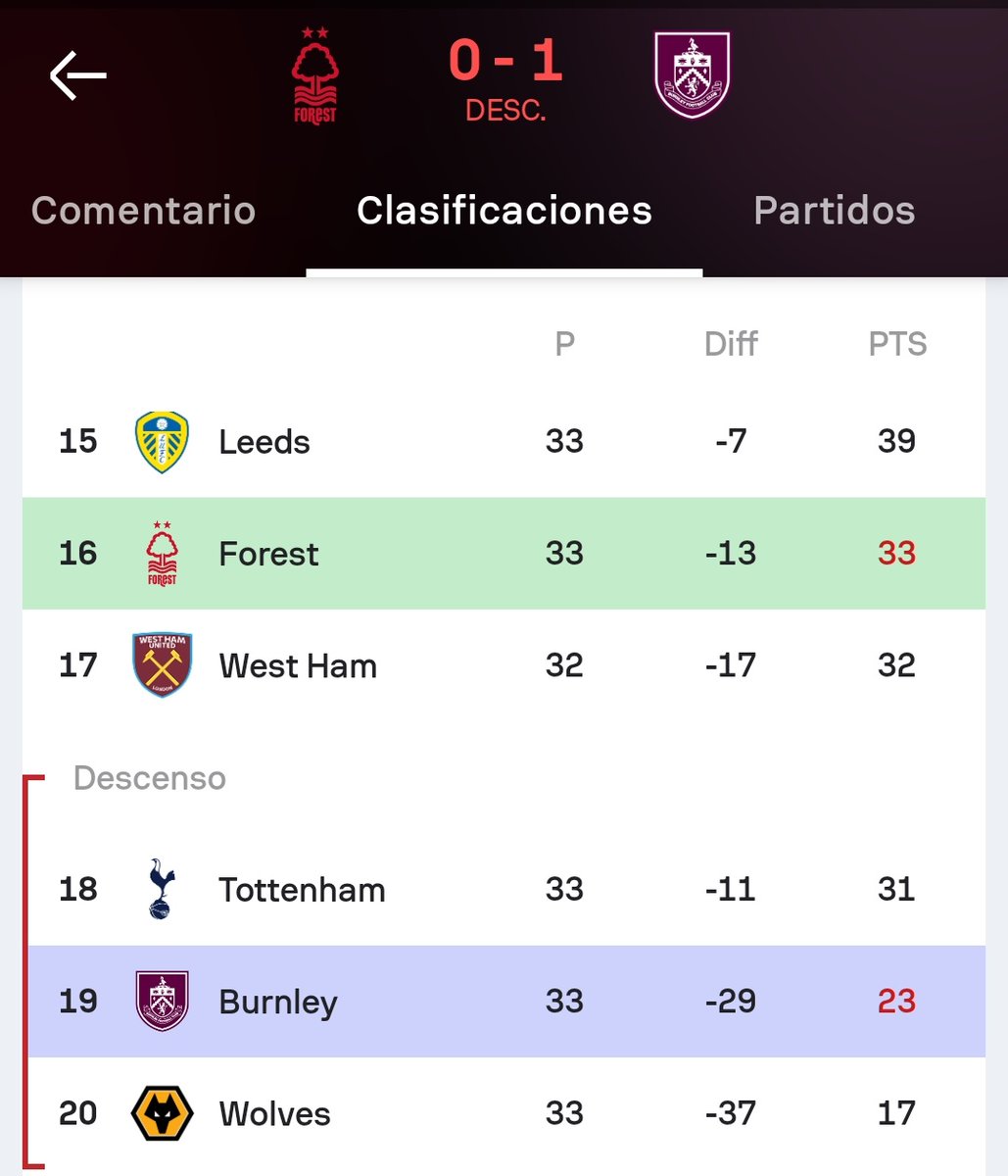Tap the Descenso zone label

pos(150,778)
